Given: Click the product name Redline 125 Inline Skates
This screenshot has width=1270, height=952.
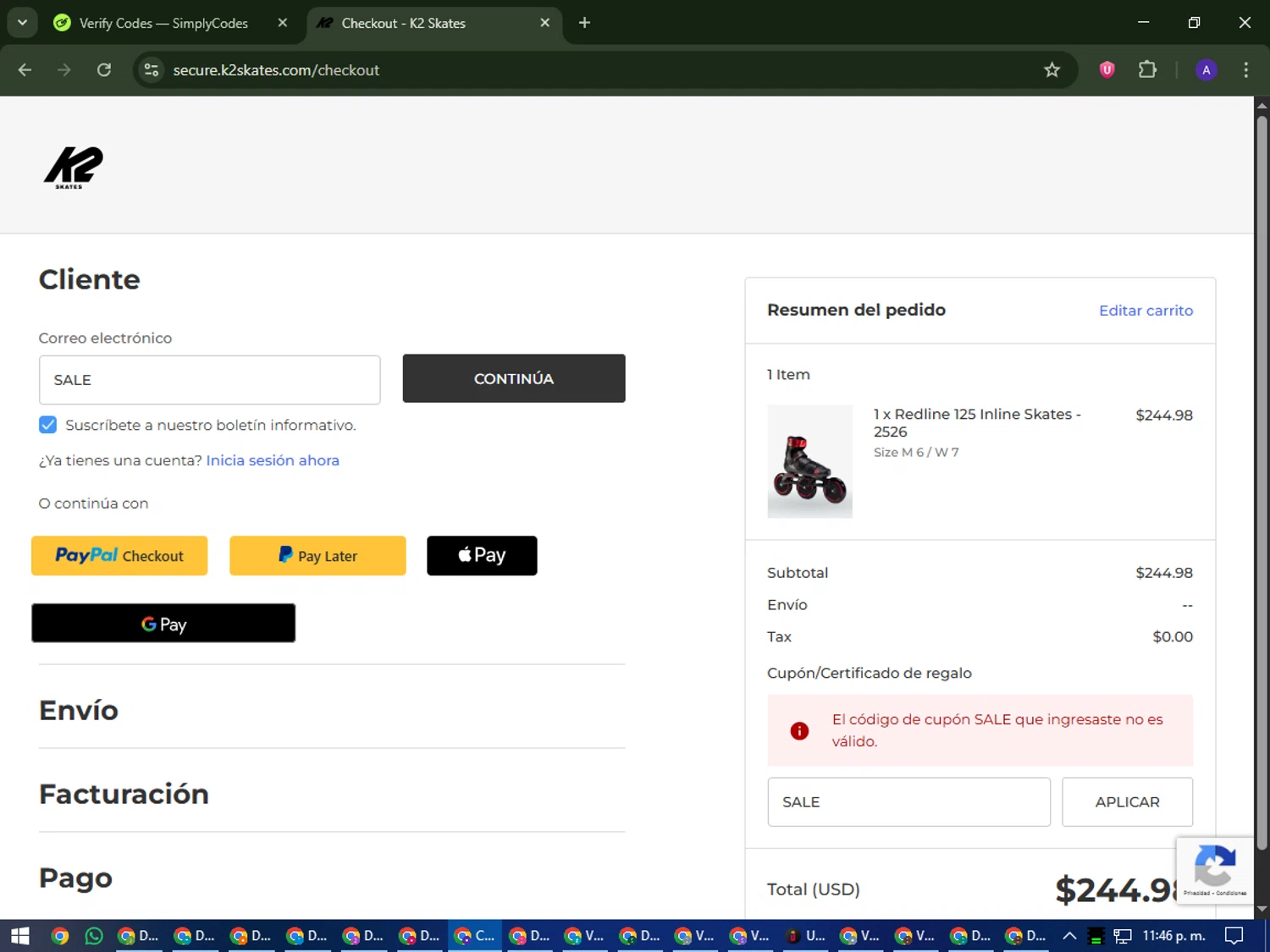Looking at the screenshot, I should [x=977, y=423].
